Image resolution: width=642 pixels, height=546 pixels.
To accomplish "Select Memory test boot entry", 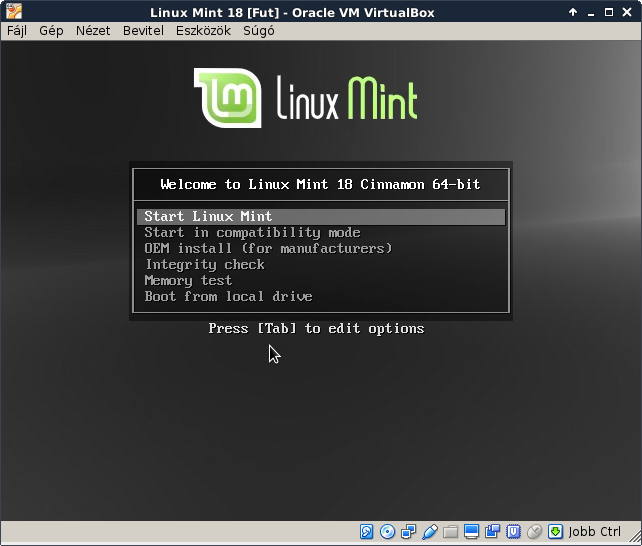I will tap(321, 280).
